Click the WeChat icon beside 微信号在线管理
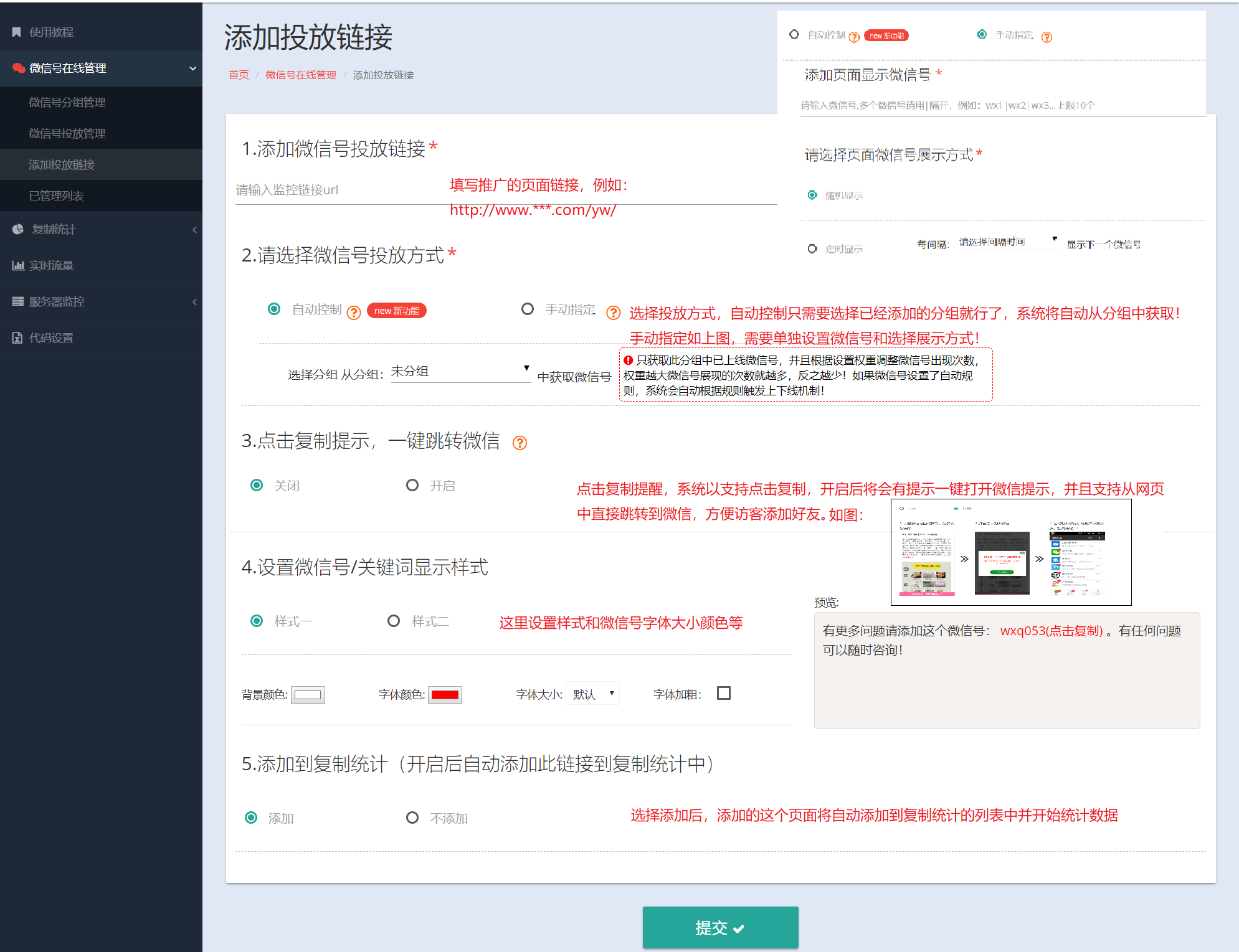 [x=19, y=68]
